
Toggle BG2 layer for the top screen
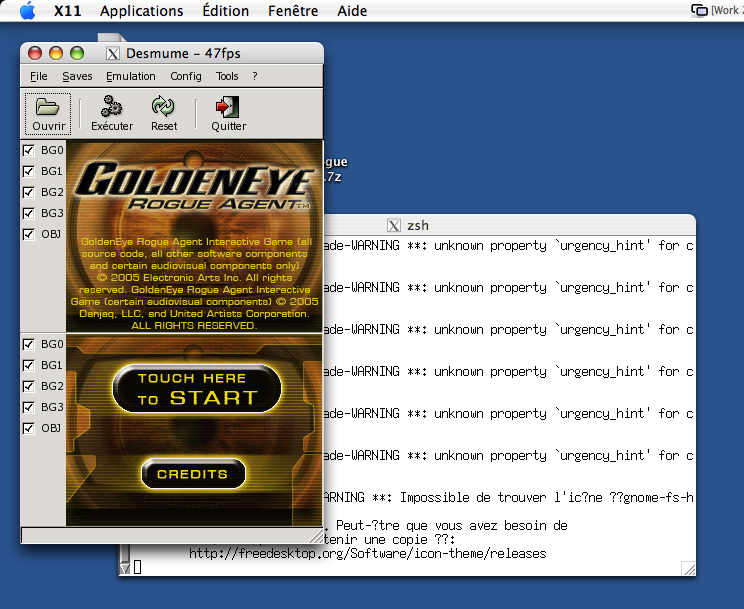[28, 192]
